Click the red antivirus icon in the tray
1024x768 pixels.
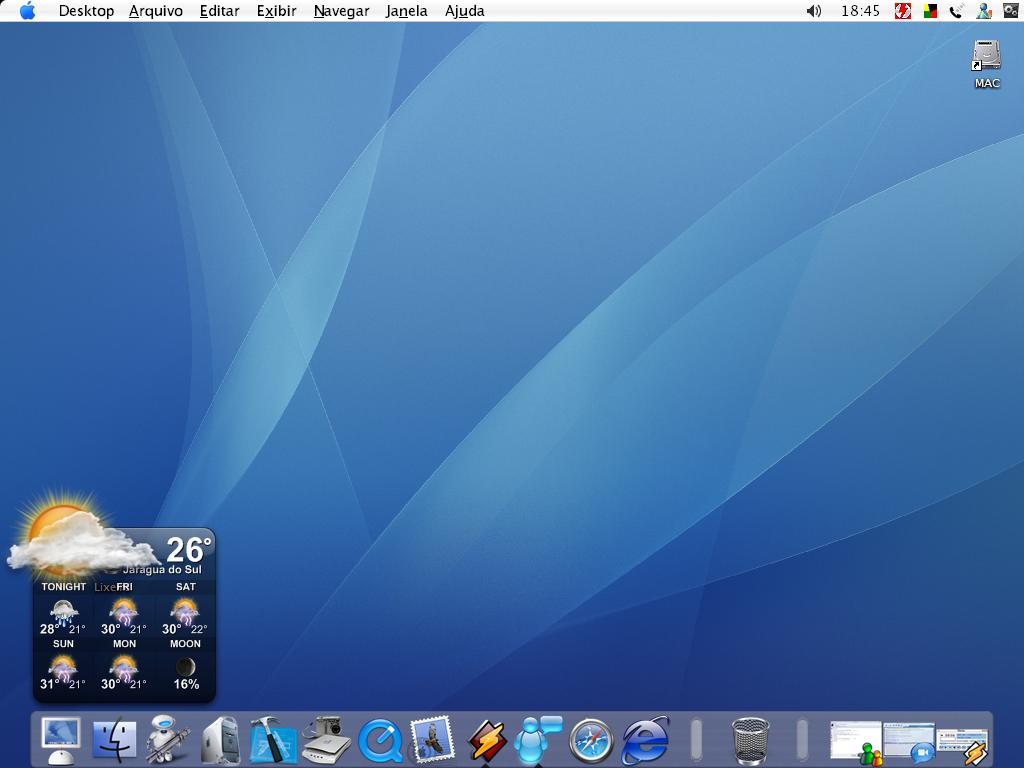[902, 11]
